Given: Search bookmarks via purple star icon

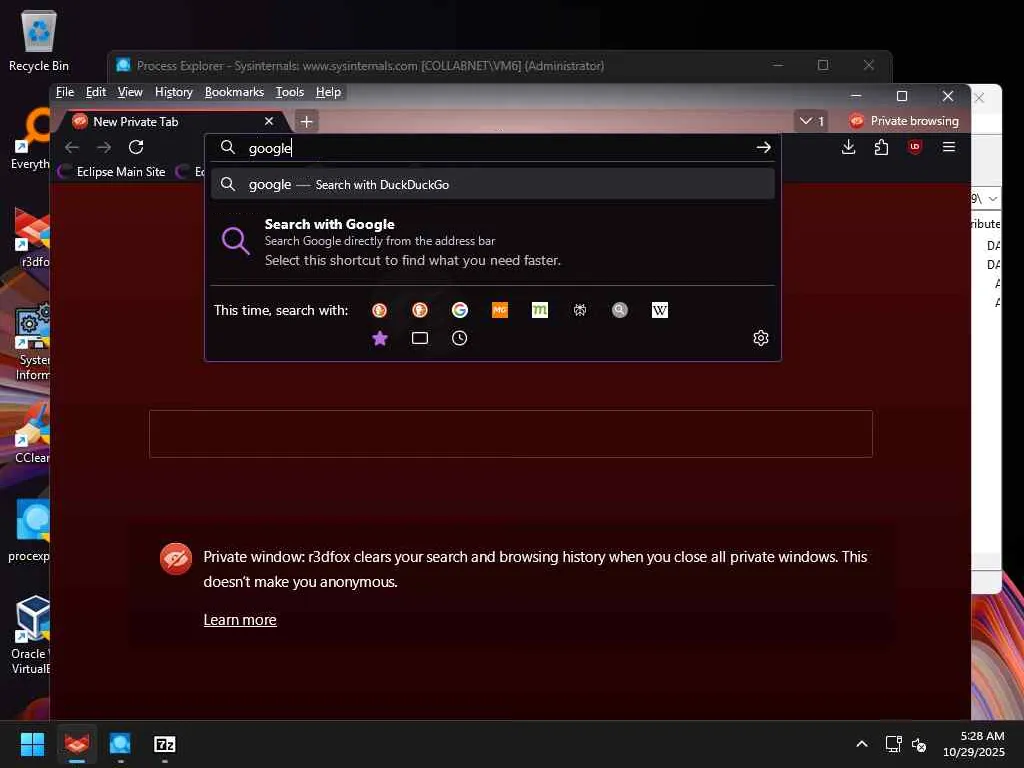Looking at the screenshot, I should pos(379,338).
